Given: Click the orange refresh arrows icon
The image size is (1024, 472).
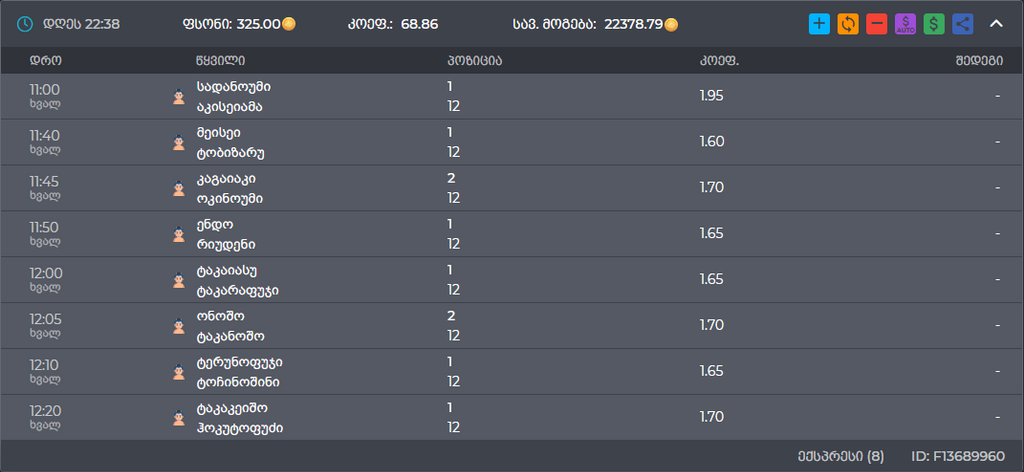Looking at the screenshot, I should tap(848, 24).
